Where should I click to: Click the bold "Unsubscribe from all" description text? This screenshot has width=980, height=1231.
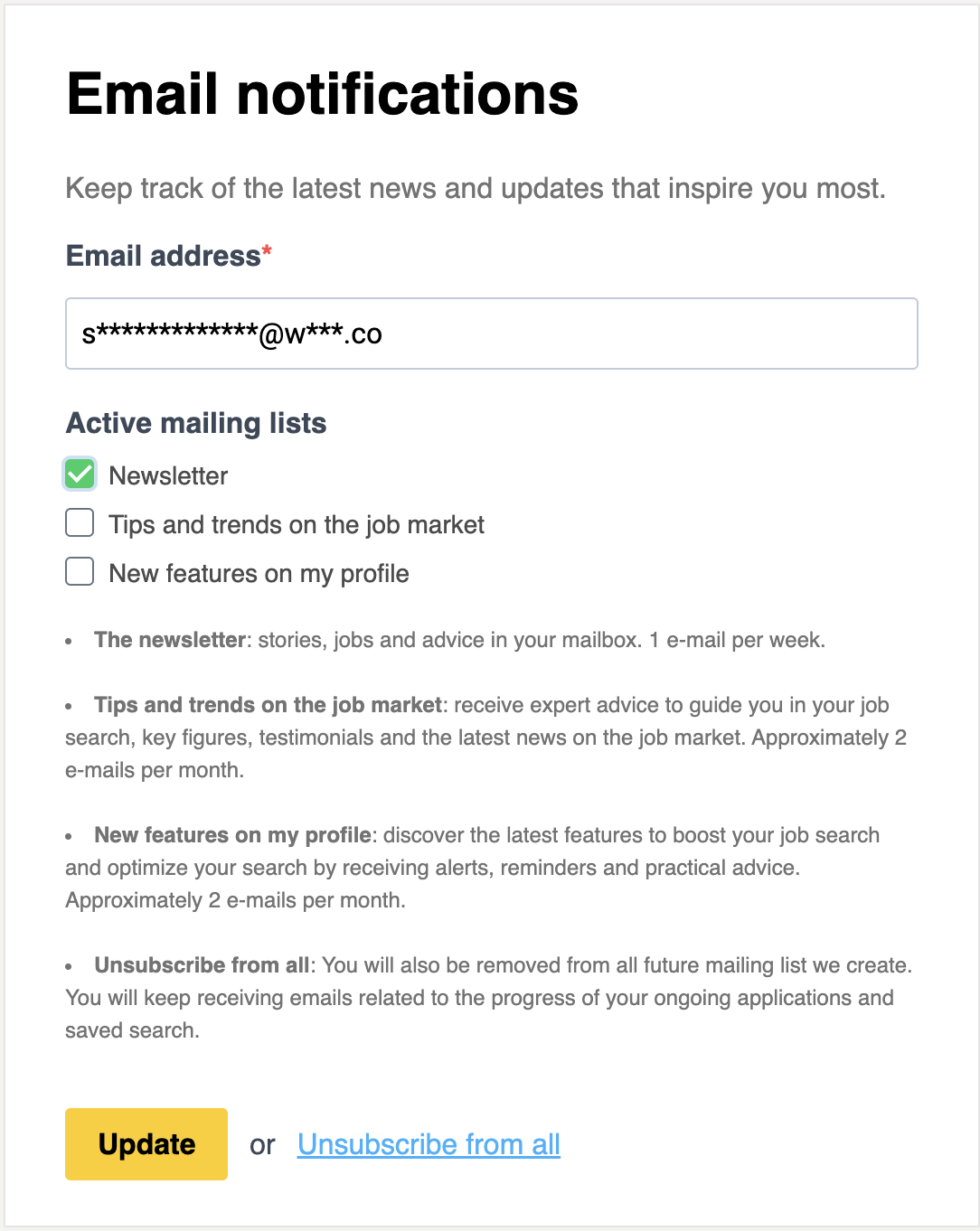202,965
